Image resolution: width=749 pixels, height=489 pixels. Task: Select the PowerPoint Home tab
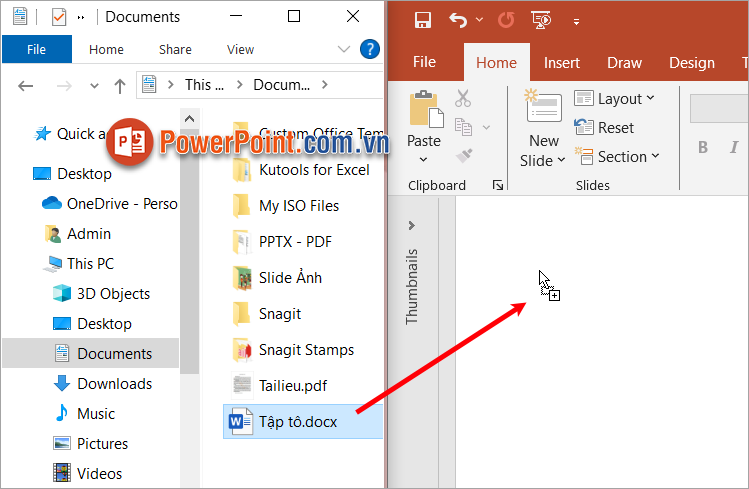click(496, 63)
